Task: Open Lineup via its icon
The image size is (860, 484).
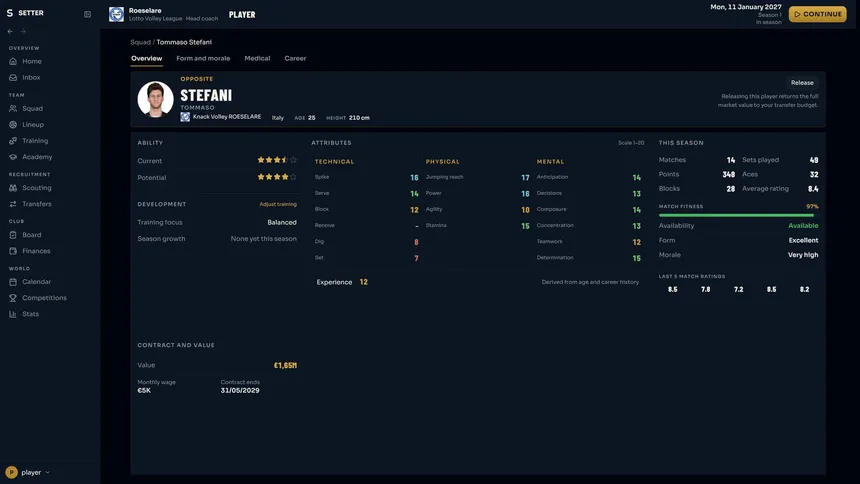Action: 13,125
